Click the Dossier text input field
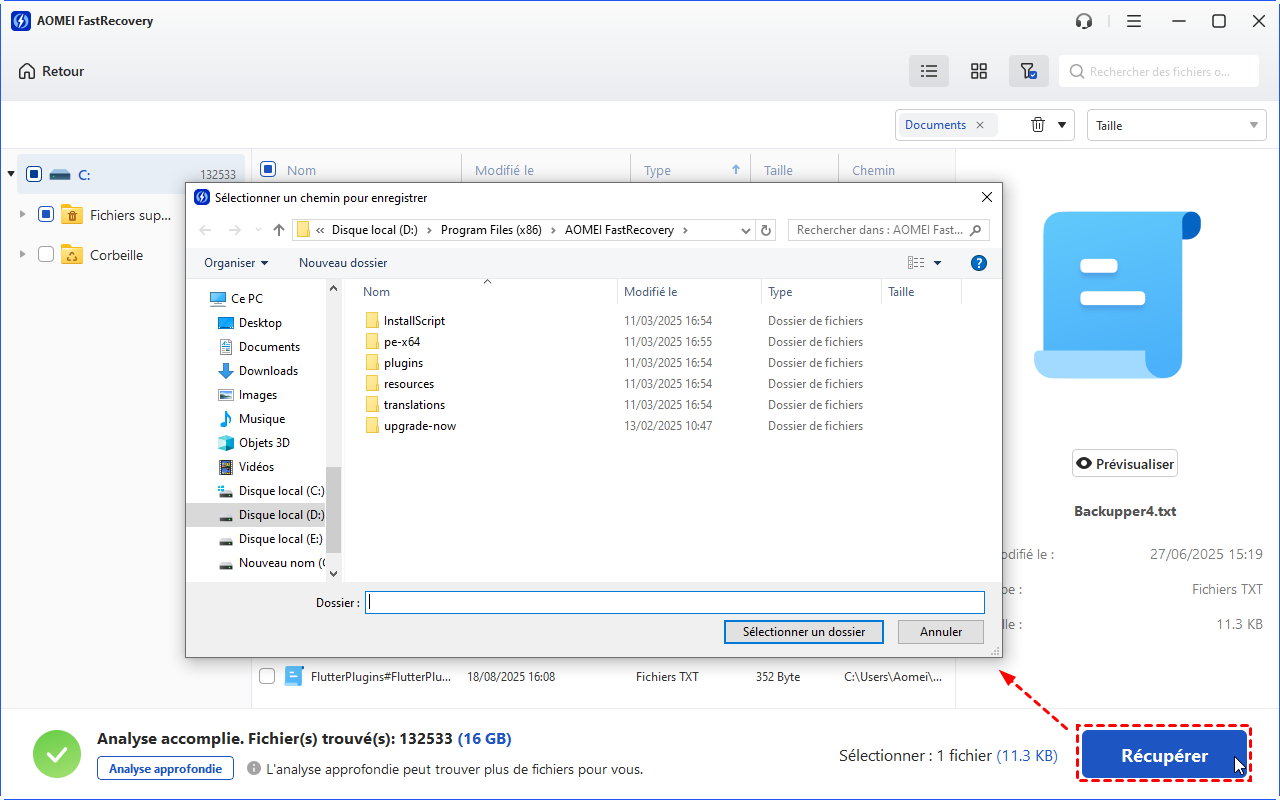The width and height of the screenshot is (1280, 800). coord(675,602)
